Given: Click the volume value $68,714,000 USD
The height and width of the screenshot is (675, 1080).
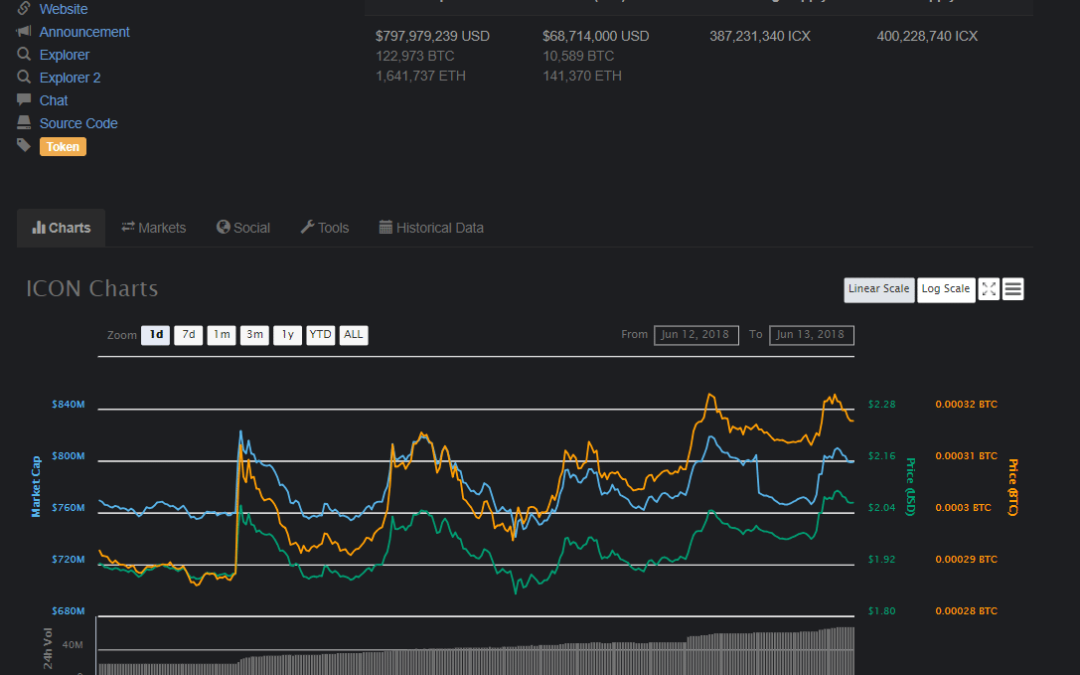Looking at the screenshot, I should [x=596, y=36].
